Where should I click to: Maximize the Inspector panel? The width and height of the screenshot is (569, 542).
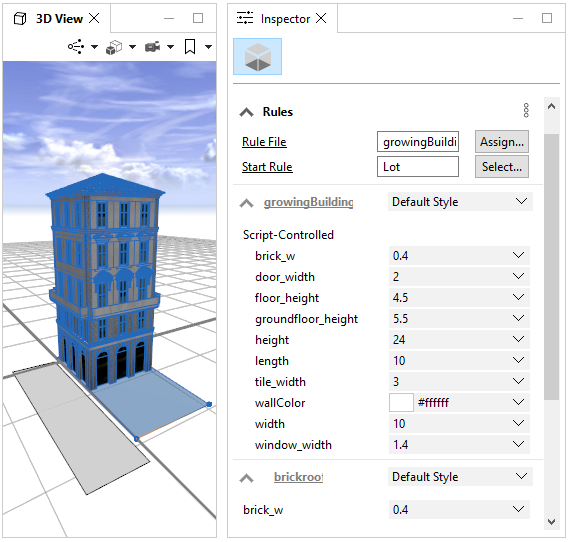(547, 18)
